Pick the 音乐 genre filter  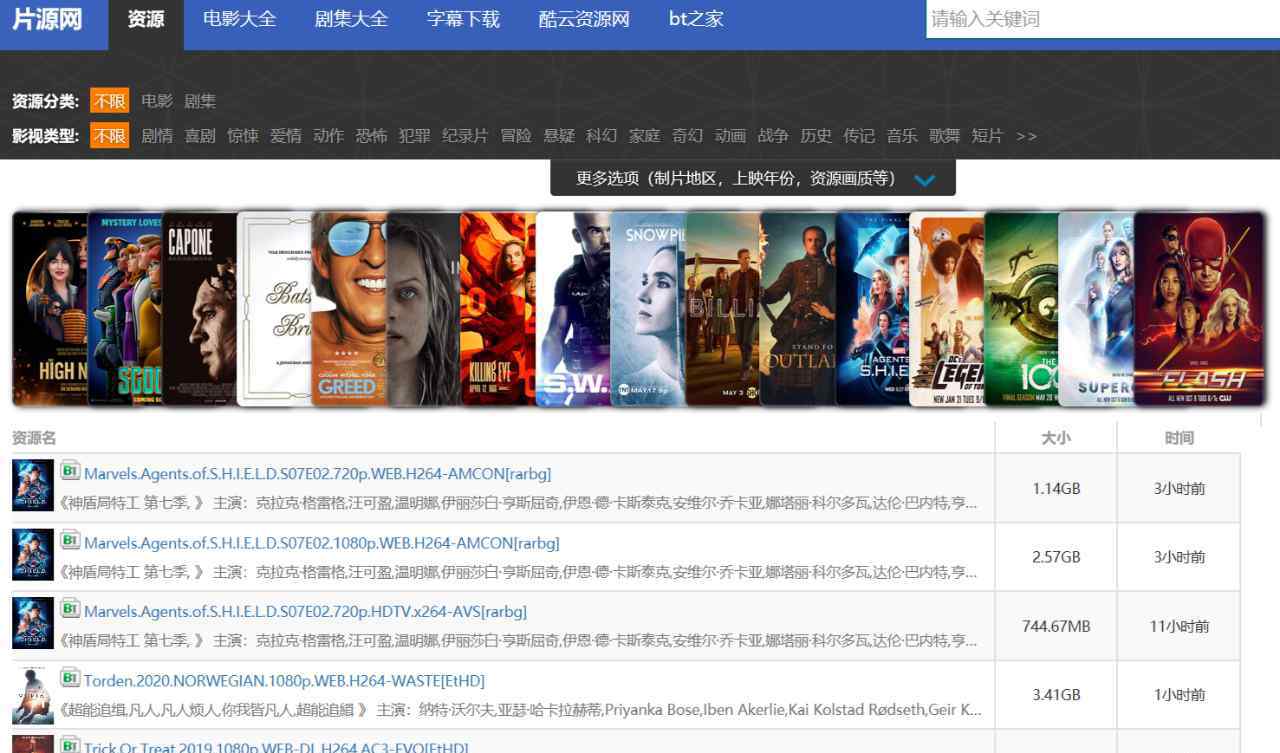902,135
